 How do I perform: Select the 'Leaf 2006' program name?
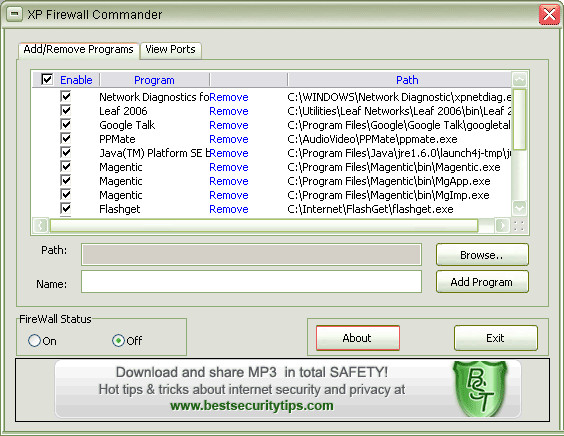(x=123, y=111)
